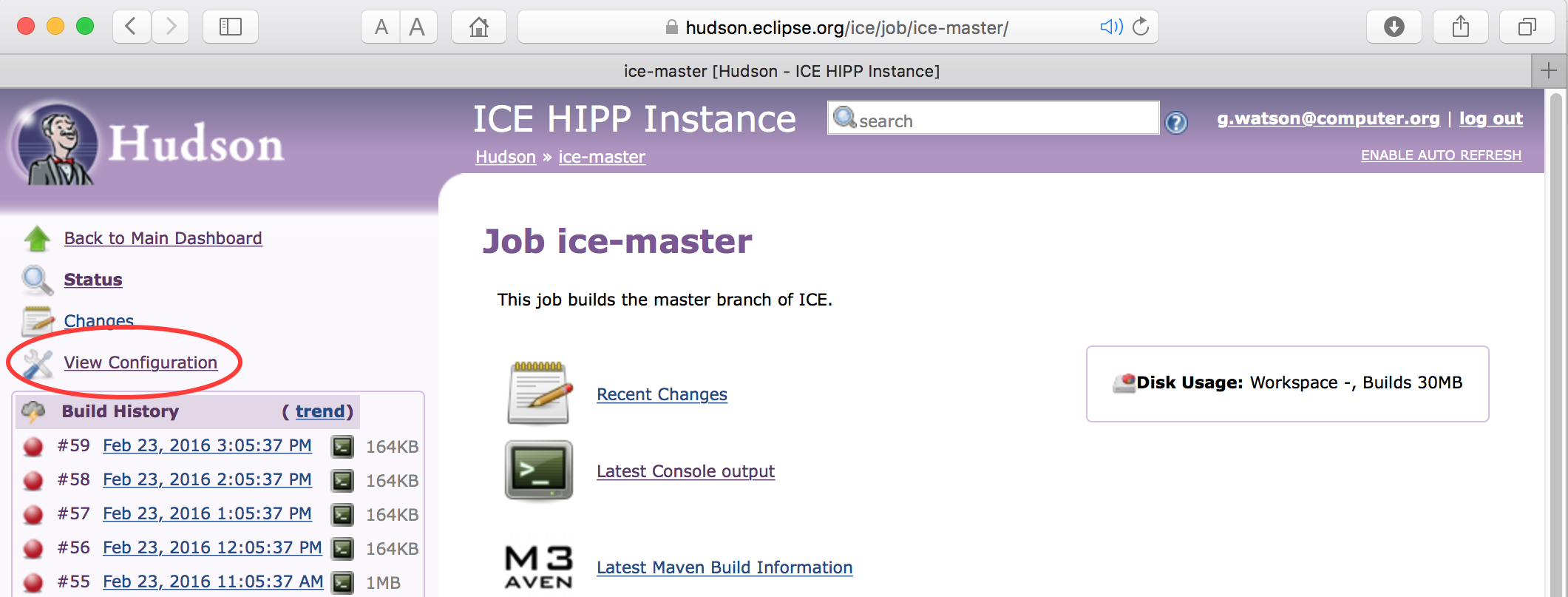Viewport: 1568px width, 597px height.
Task: Click the Maven M3 icon
Action: click(539, 567)
